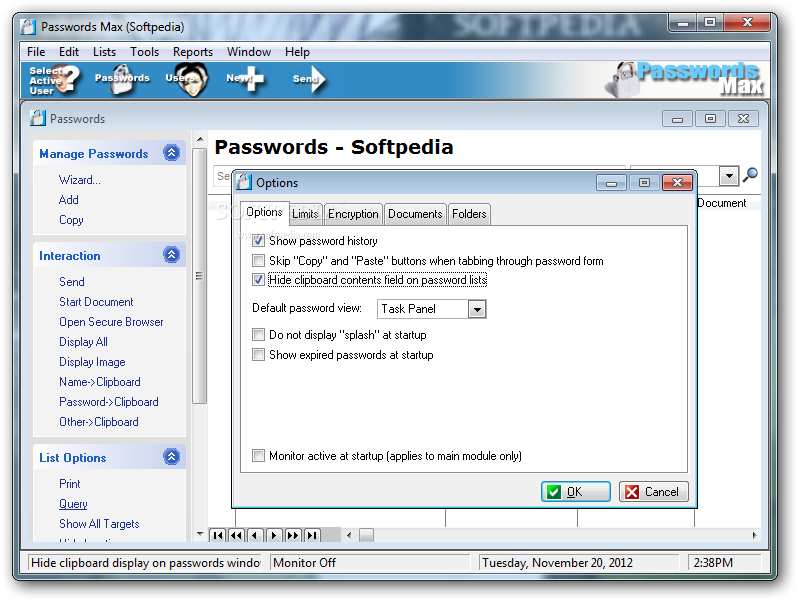Open the Tools menu

click(145, 52)
